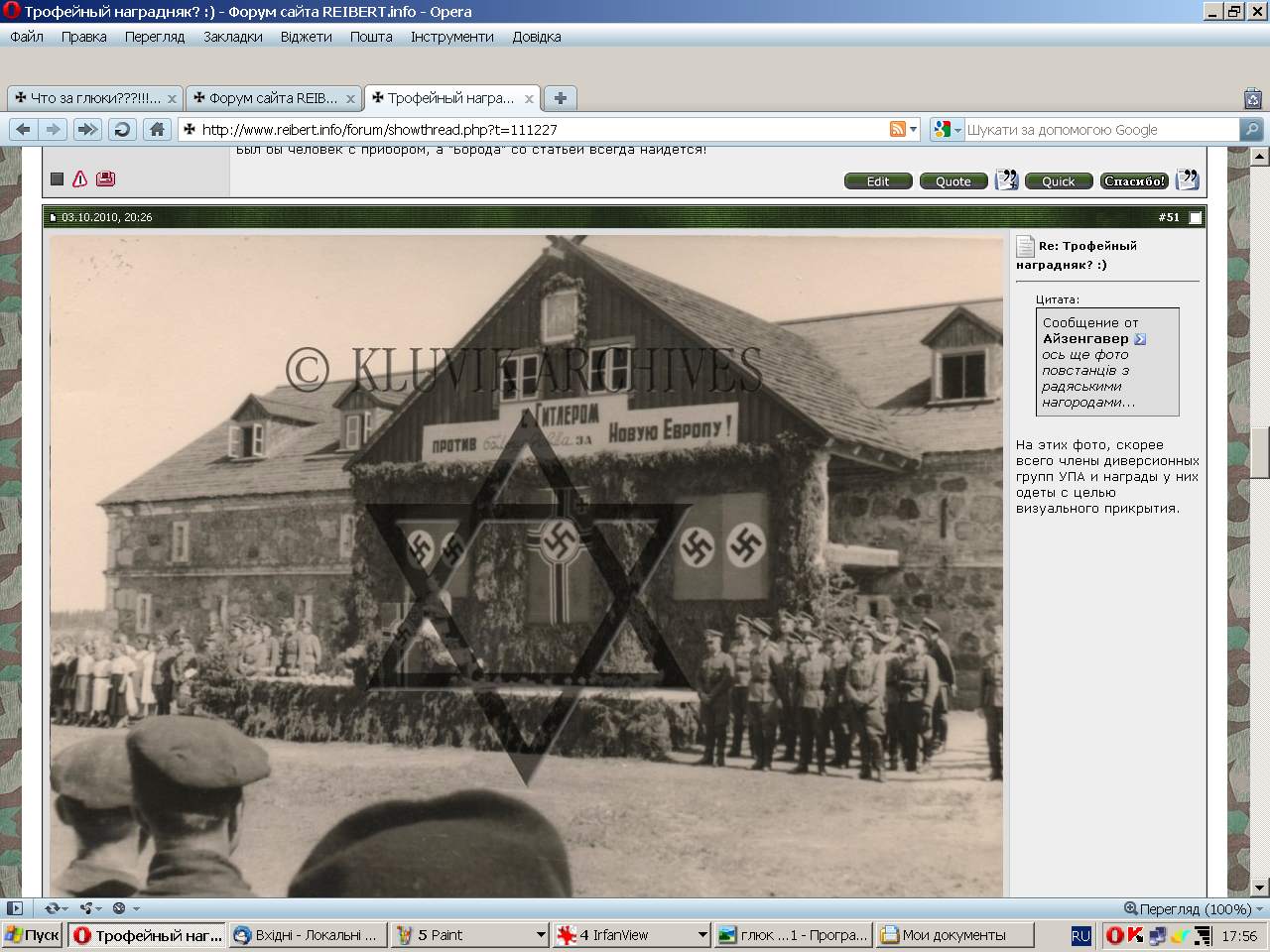Open Opera Link sync icon in status bar
The image size is (1270, 952).
coord(53,908)
